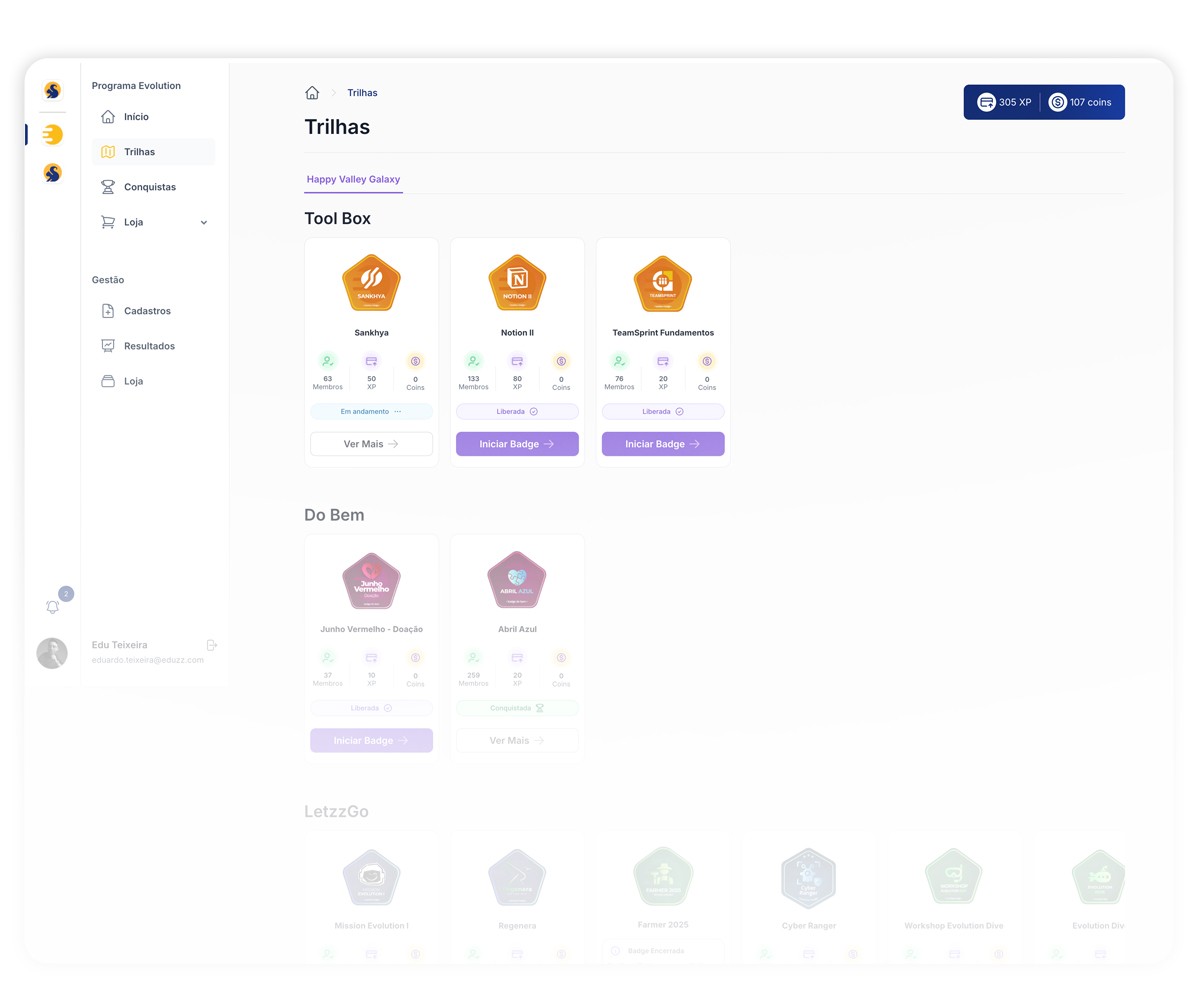This screenshot has width=1200, height=992.
Task: Open Trilhas in the sidebar
Action: (x=154, y=152)
